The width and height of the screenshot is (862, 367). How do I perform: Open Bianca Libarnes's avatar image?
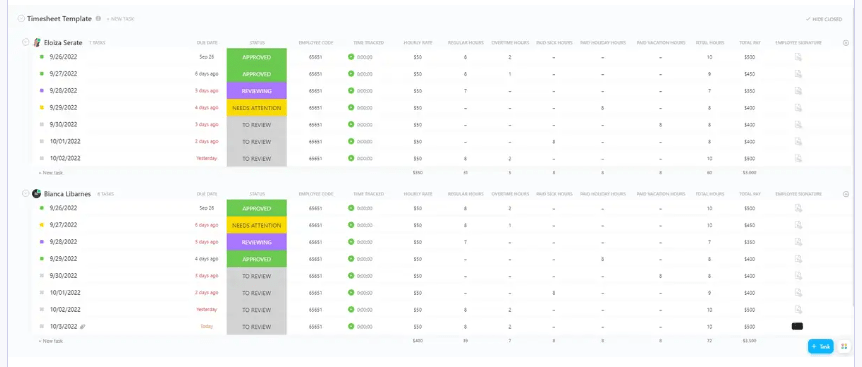[37, 193]
